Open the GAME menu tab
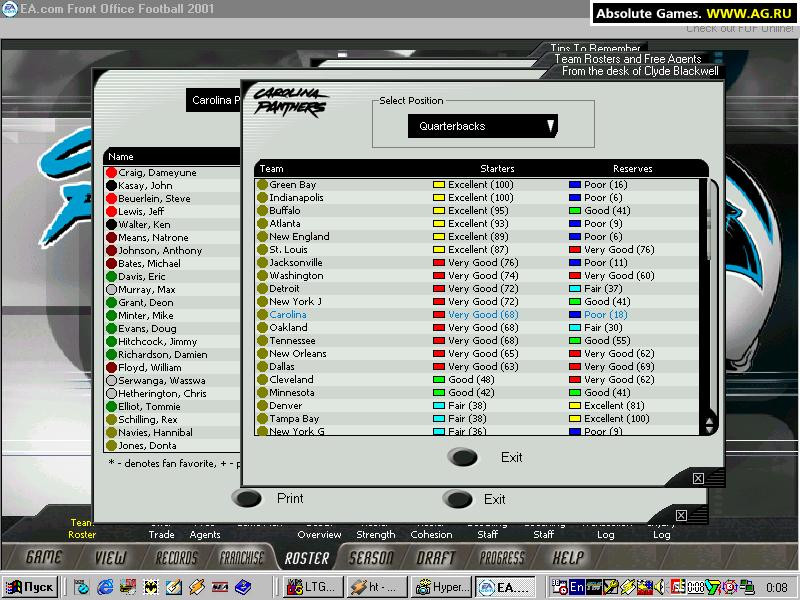 (43, 557)
